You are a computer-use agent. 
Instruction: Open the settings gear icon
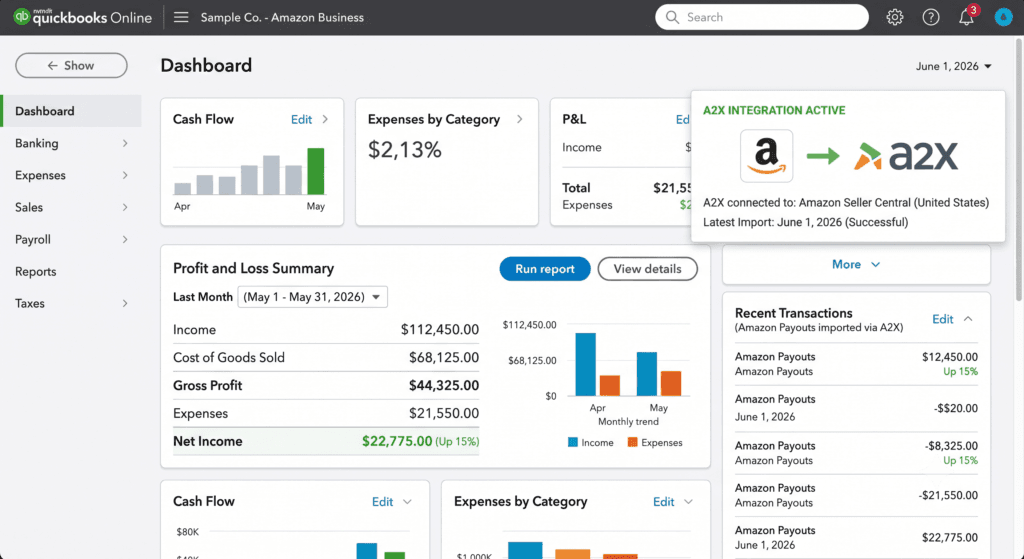pos(895,17)
